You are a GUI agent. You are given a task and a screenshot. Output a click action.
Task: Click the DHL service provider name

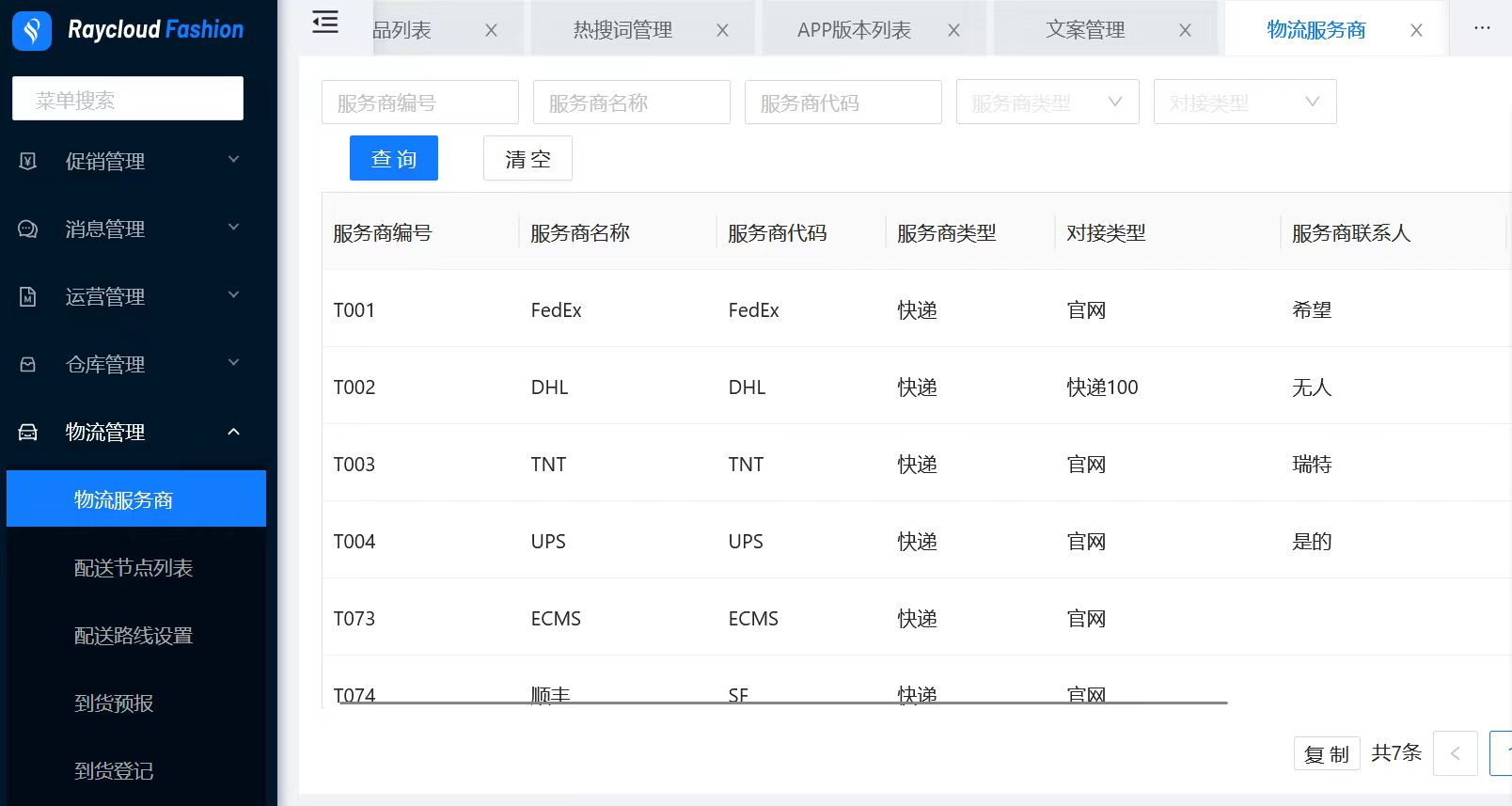tap(550, 387)
